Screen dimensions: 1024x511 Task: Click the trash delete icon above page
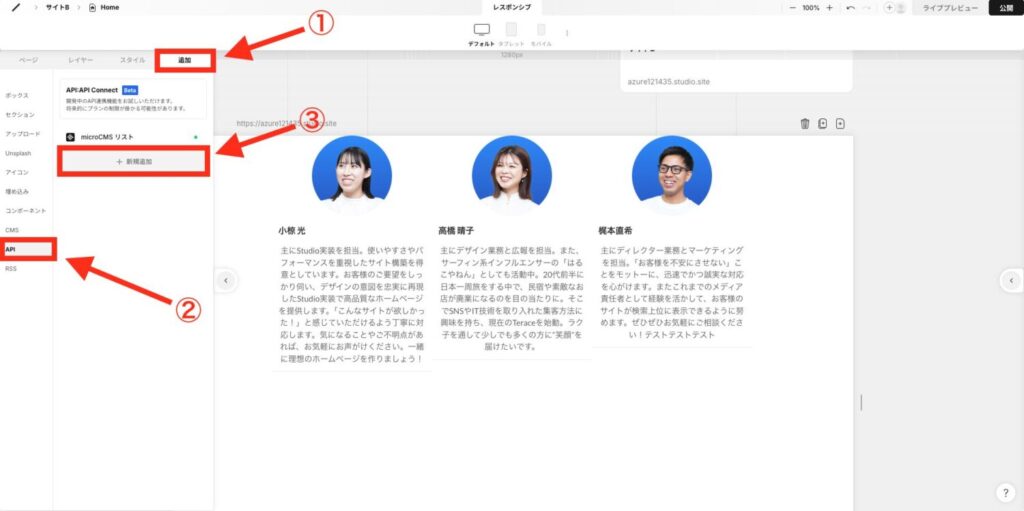click(x=805, y=124)
